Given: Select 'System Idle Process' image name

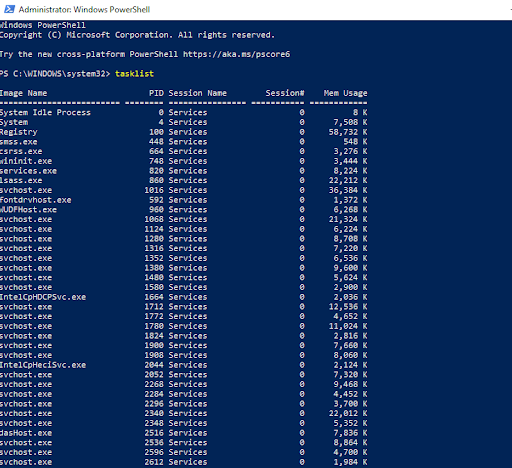Looking at the screenshot, I should pos(45,112).
